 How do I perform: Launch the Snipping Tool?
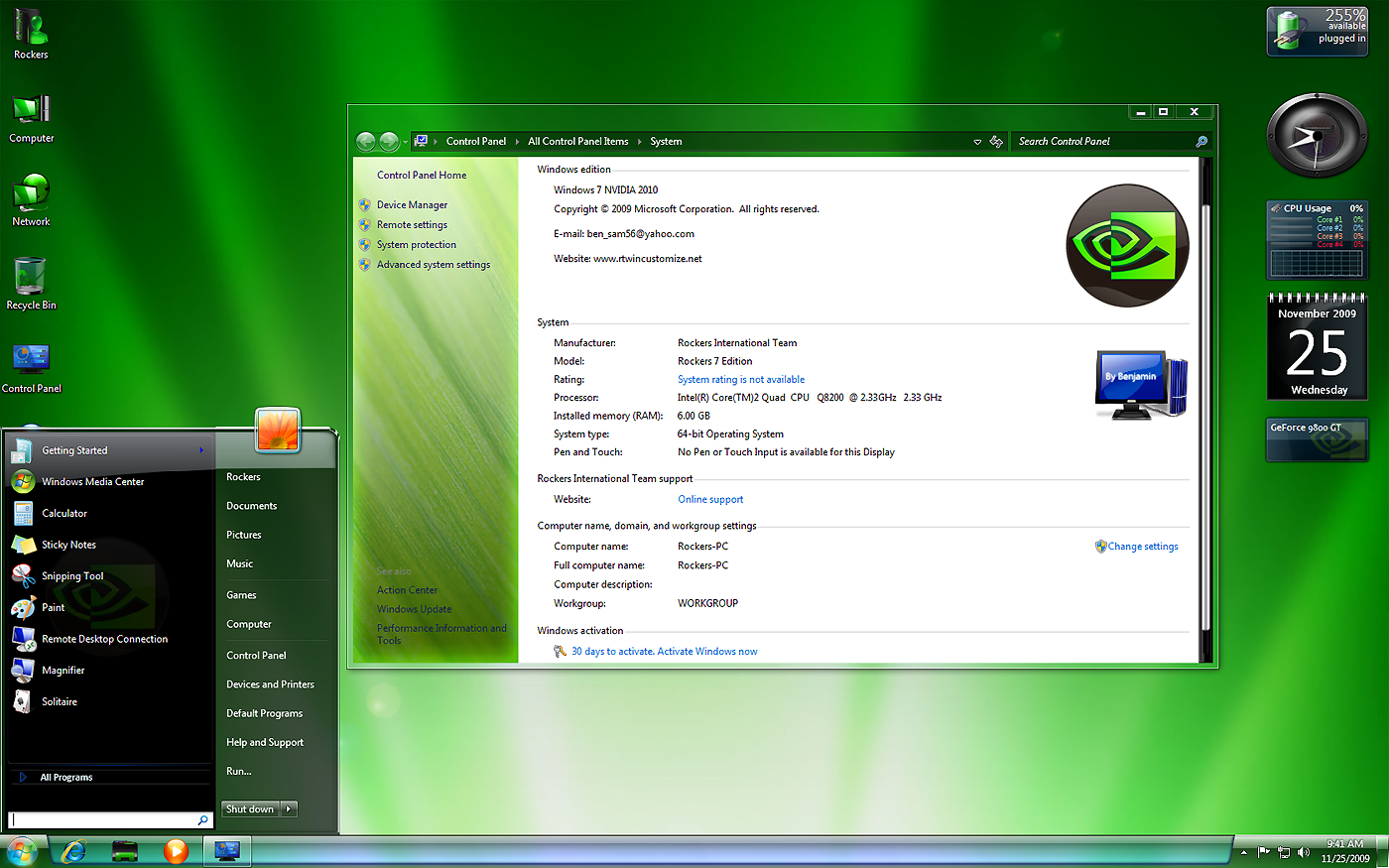(x=74, y=575)
